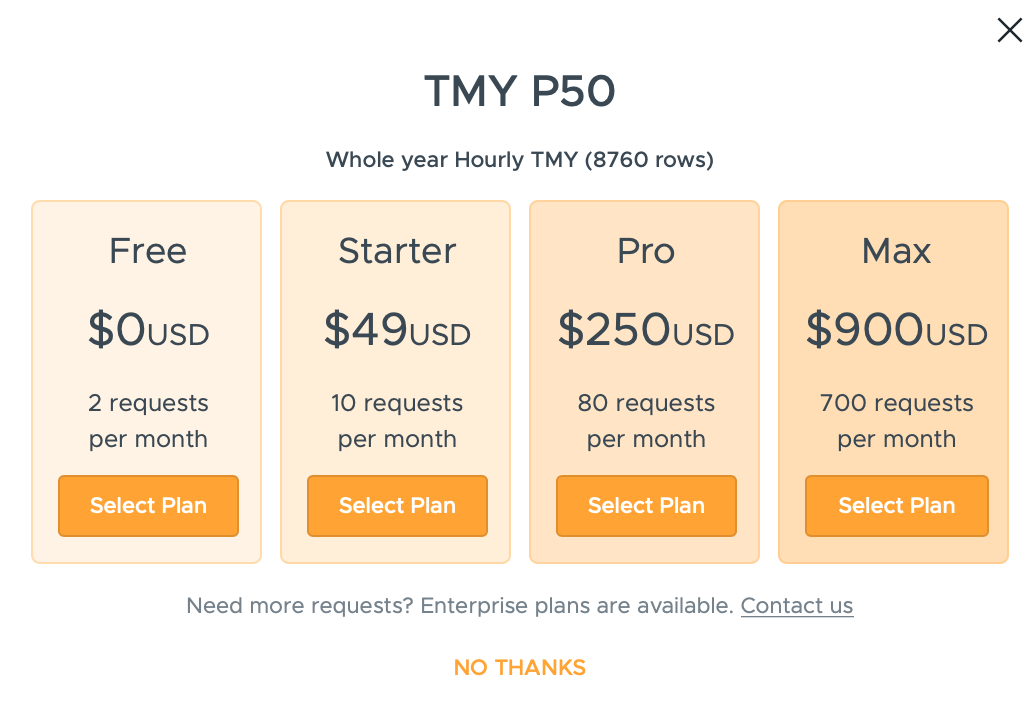Pick the Max plan's Select Plan button
Image resolution: width=1036 pixels, height=714 pixels.
[896, 506]
